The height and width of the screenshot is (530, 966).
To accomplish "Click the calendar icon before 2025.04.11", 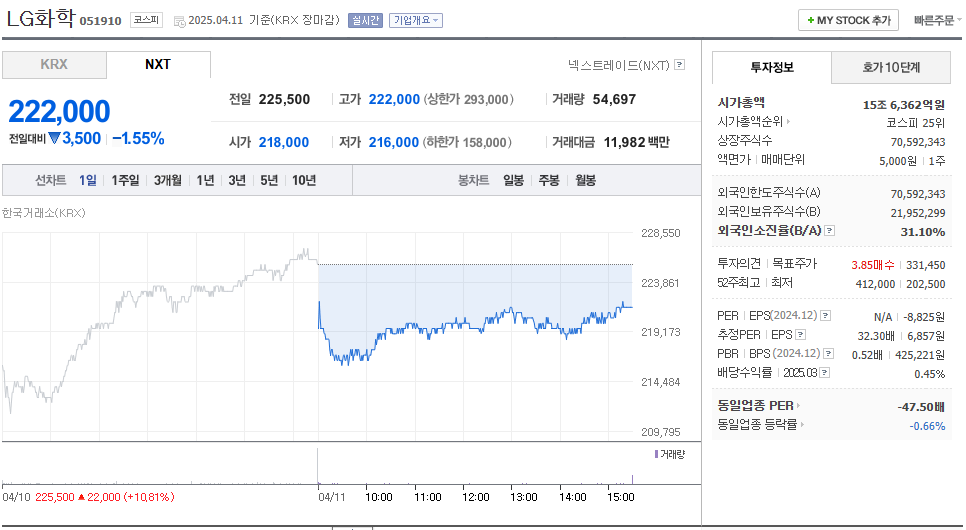I will (179, 22).
